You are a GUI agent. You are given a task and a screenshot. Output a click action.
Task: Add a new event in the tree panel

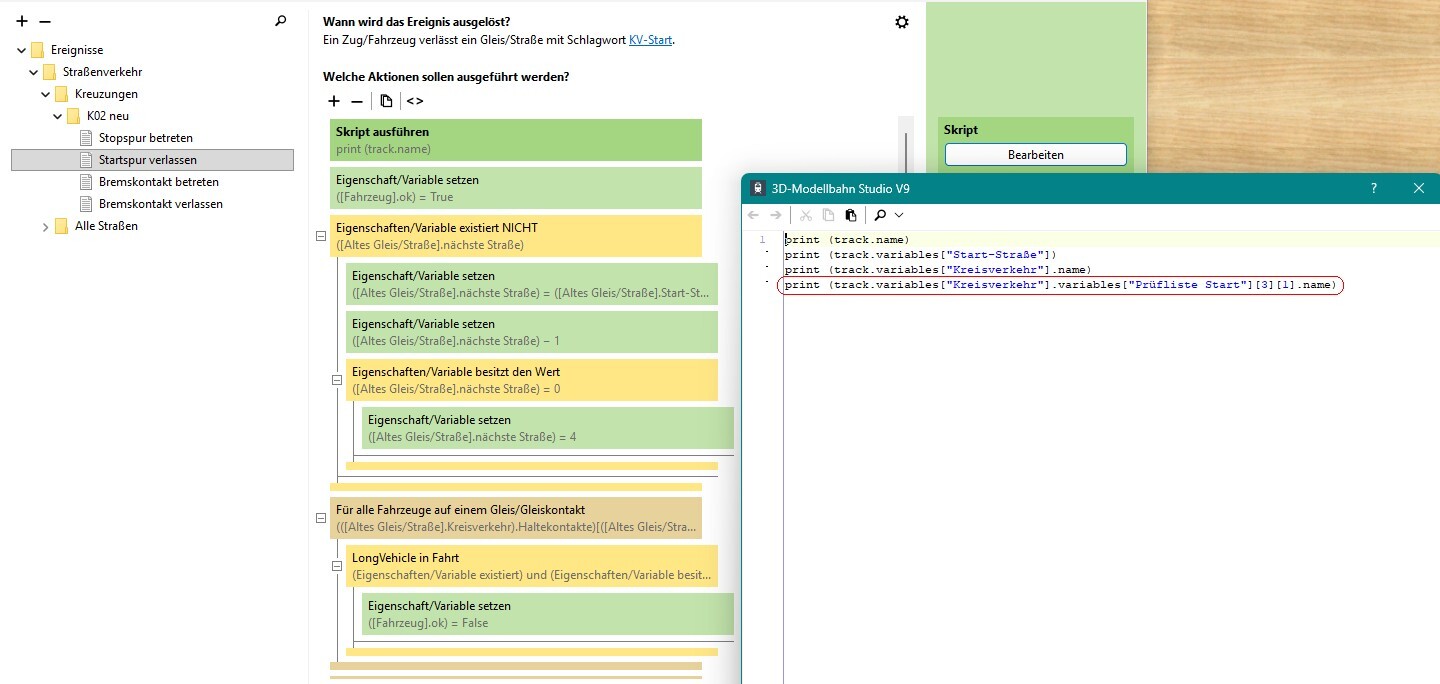[22, 21]
